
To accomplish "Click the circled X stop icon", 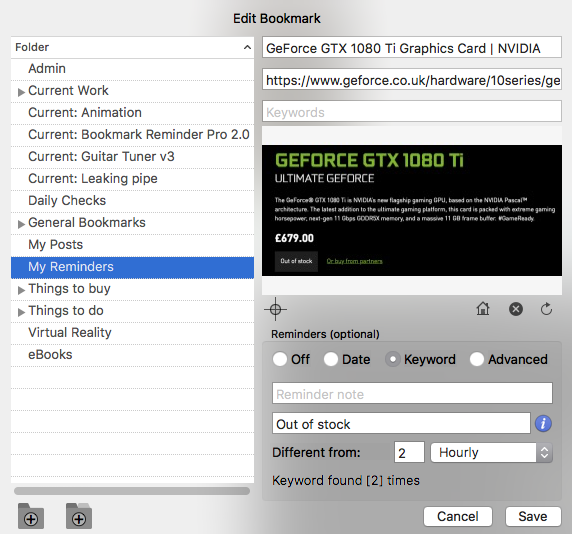I will pyautogui.click(x=515, y=309).
